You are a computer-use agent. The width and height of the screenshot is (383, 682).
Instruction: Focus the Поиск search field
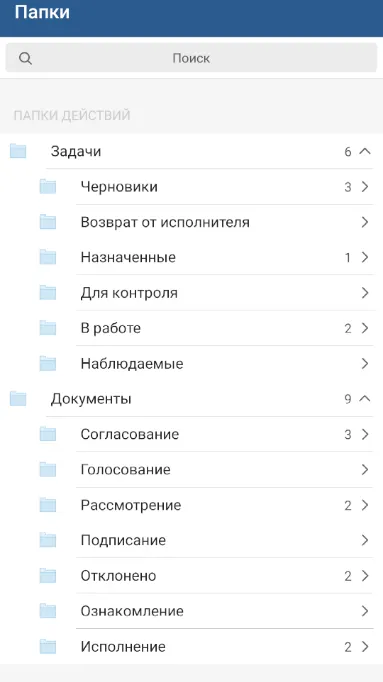(x=191, y=58)
